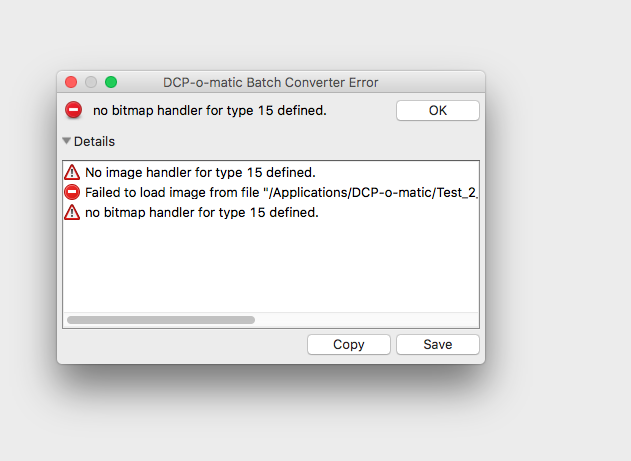
Task: Copy the error details using Copy button
Action: click(348, 344)
